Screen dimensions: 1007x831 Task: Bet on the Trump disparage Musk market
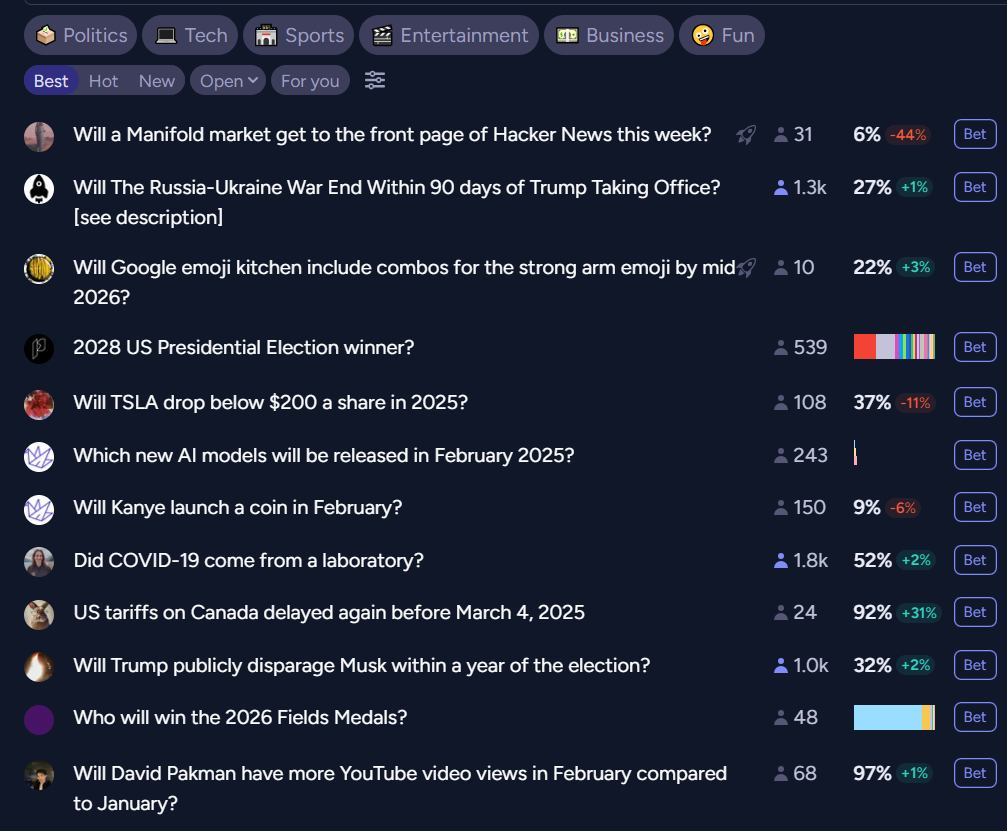click(975, 665)
